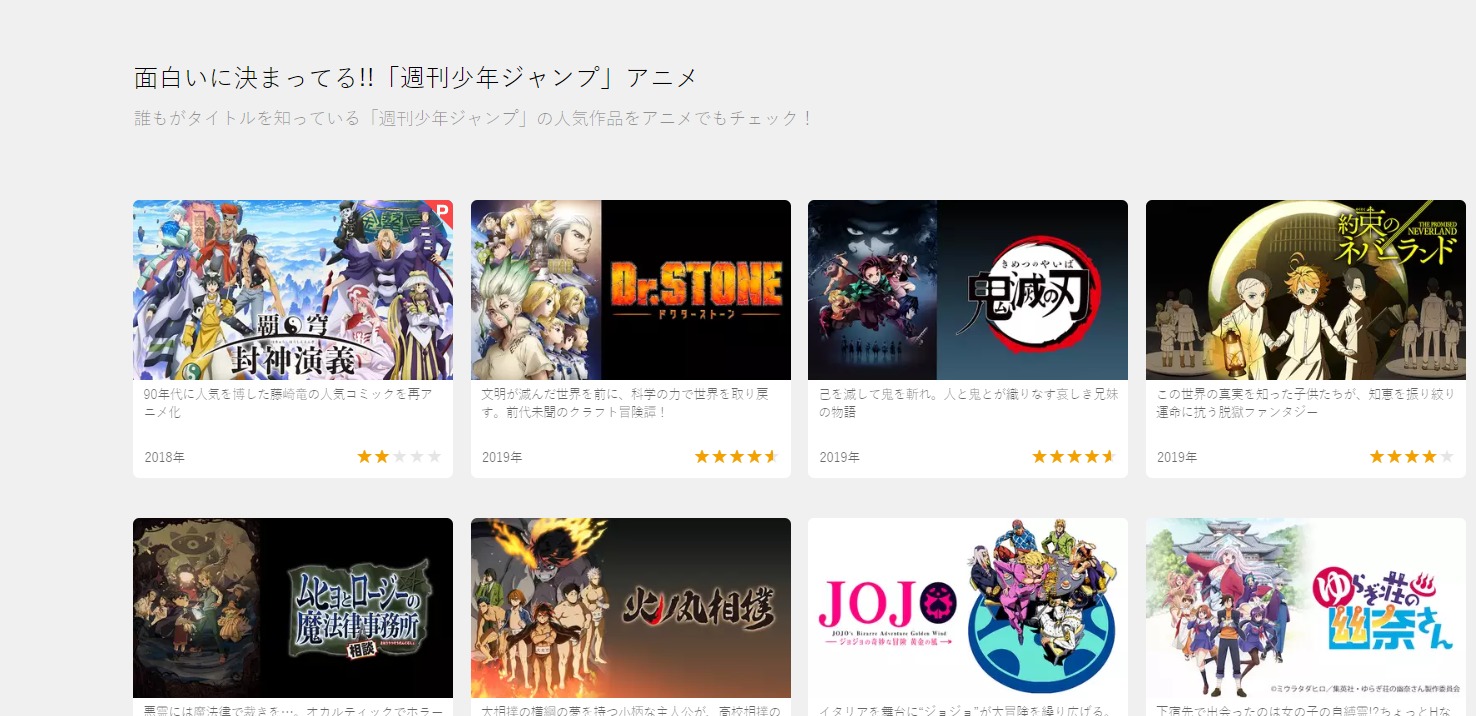Click the two-star rating on 封神演義 card
The image size is (1476, 716).
pyautogui.click(x=399, y=457)
